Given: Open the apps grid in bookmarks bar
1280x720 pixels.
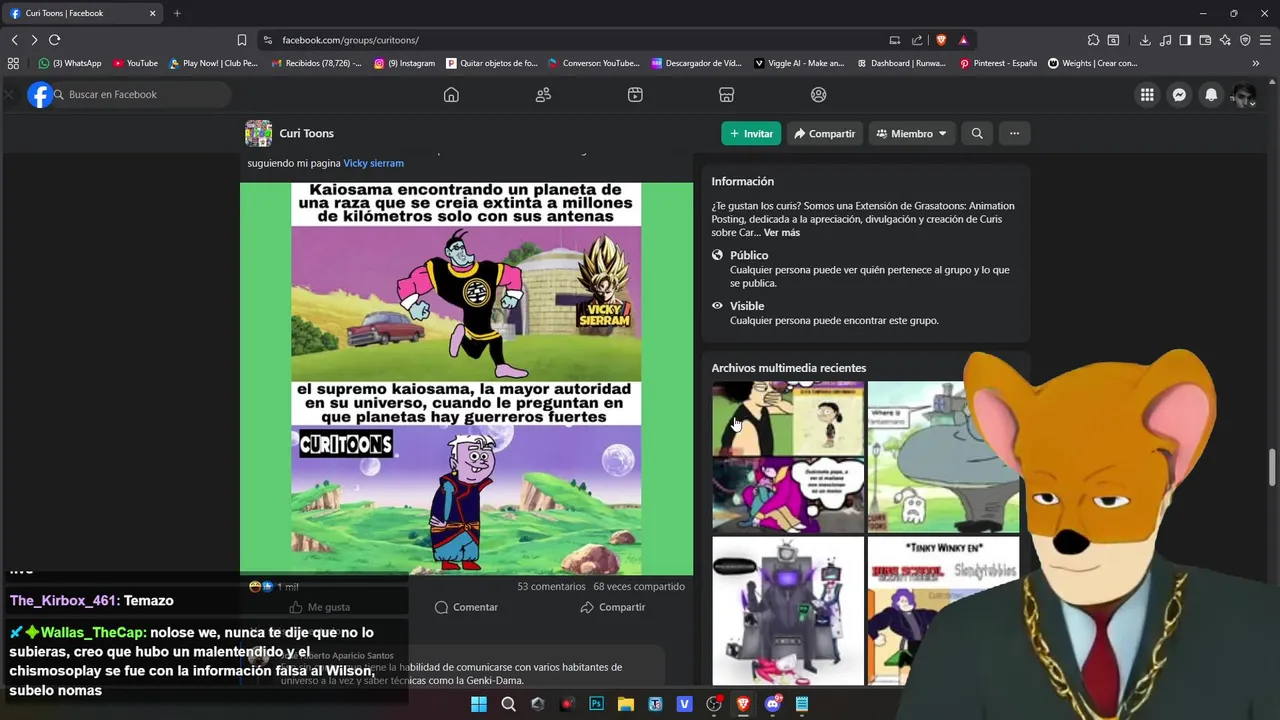Looking at the screenshot, I should click(x=13, y=63).
